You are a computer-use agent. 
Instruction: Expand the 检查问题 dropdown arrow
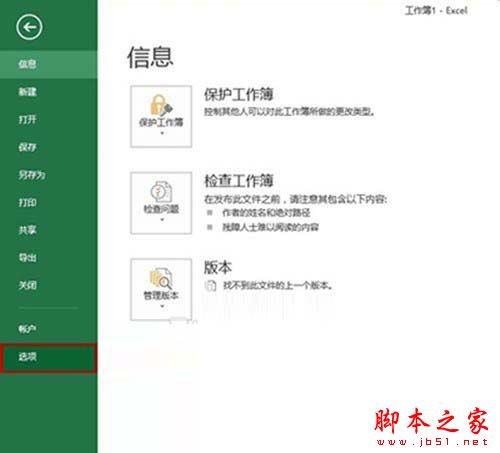(x=162, y=220)
